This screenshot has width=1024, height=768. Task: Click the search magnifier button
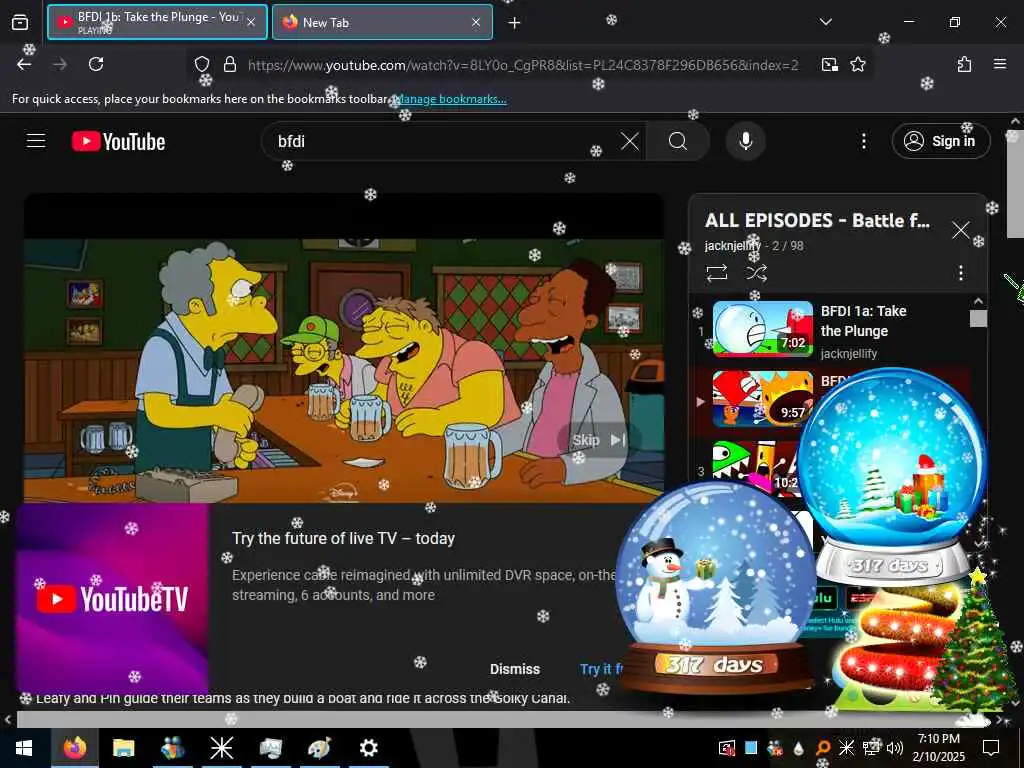[x=678, y=141]
